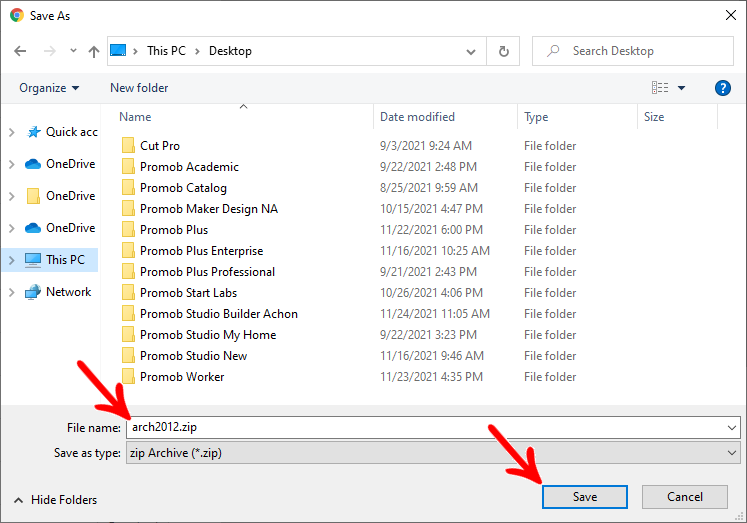Sort by Date modified column
Image resolution: width=747 pixels, height=523 pixels.
coord(417,117)
